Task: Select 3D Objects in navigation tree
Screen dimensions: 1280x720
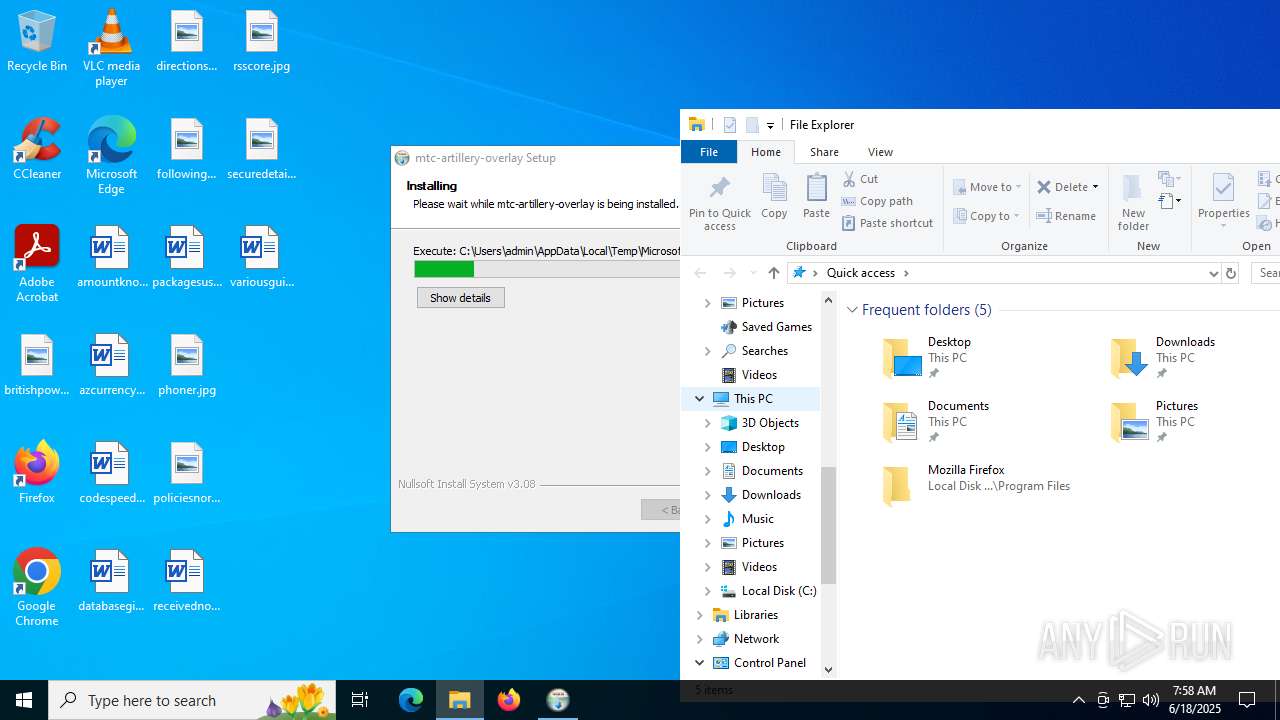Action: pyautogui.click(x=759, y=423)
